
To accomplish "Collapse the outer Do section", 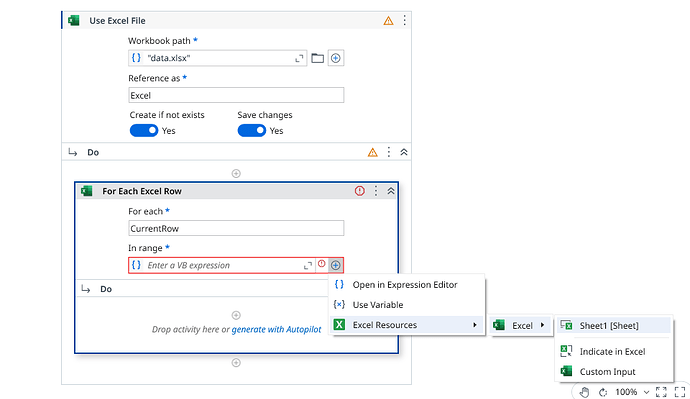I will point(404,152).
